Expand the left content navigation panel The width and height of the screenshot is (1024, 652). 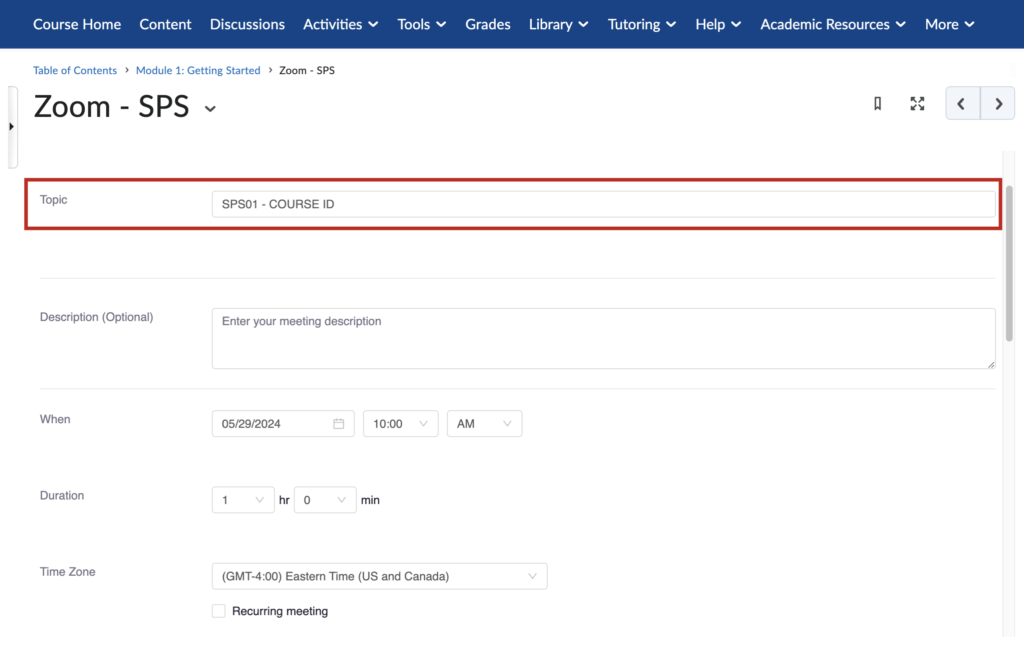click(11, 127)
